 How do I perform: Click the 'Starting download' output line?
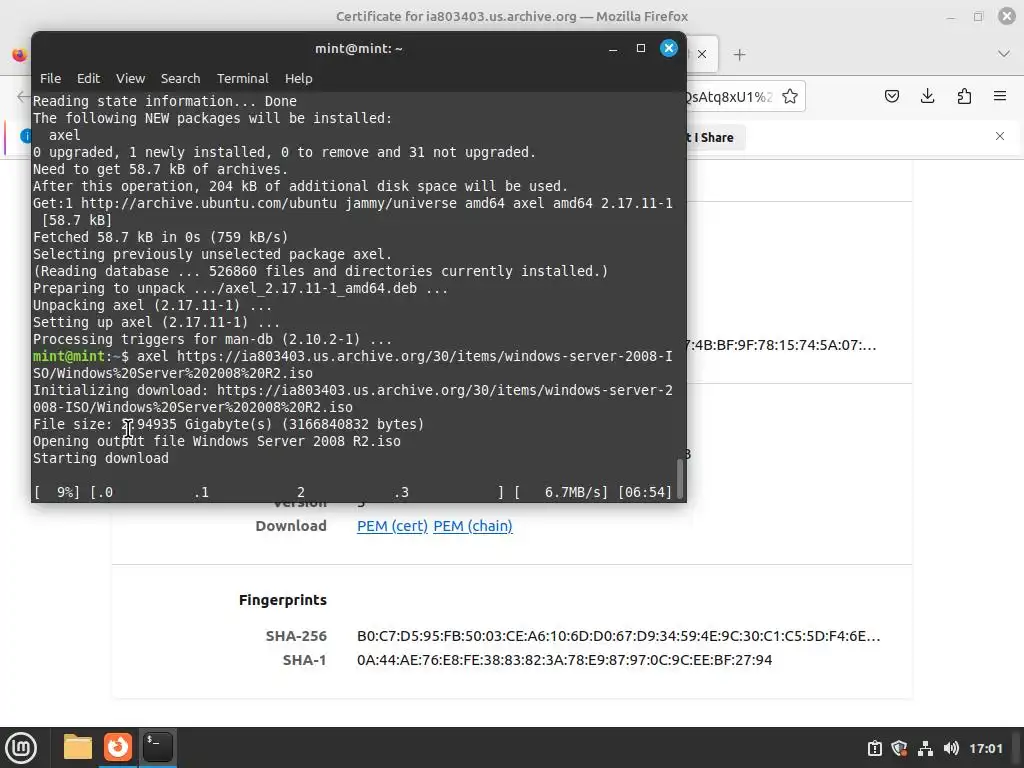101,458
